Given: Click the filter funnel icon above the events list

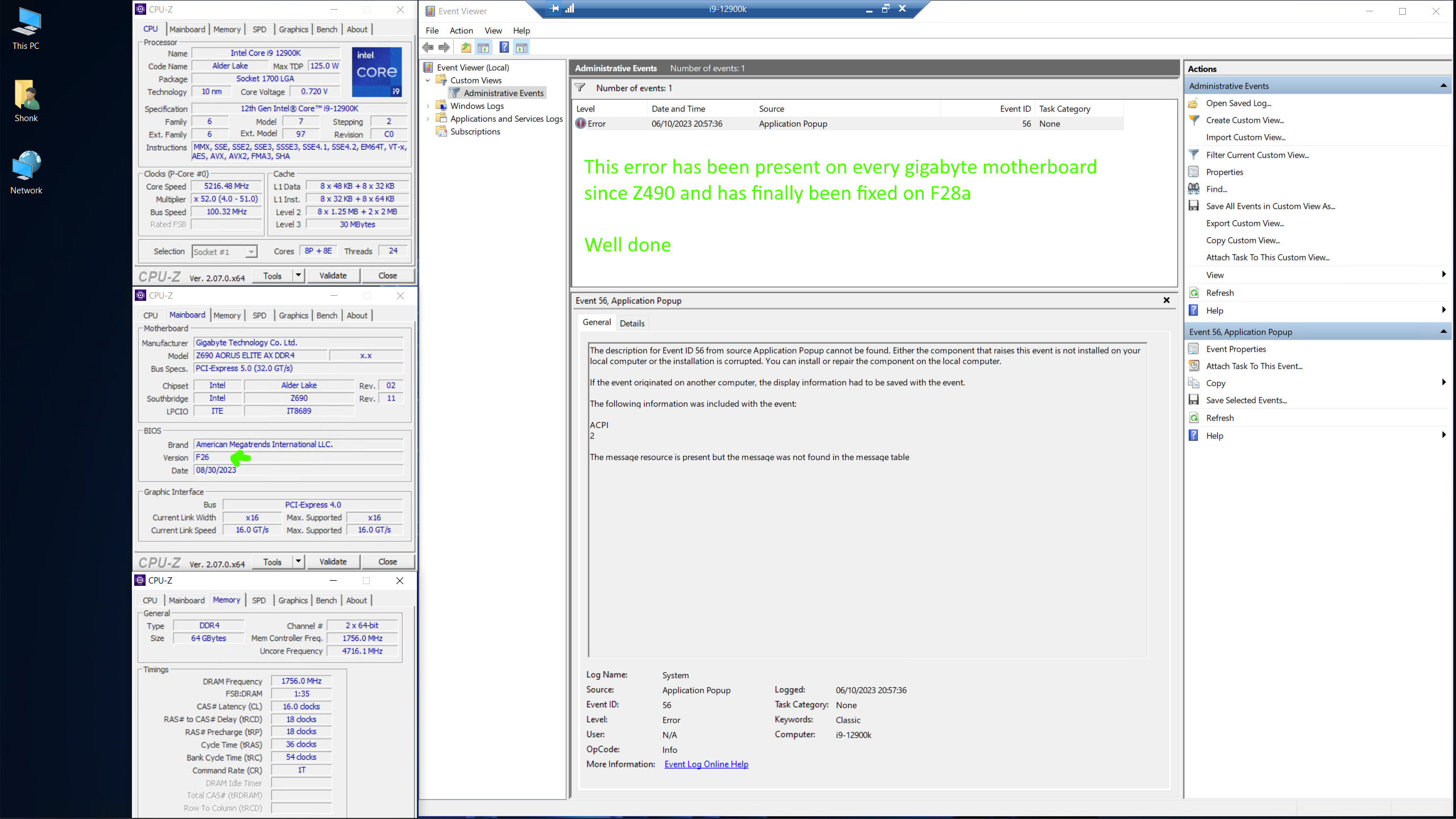Looking at the screenshot, I should 580,88.
